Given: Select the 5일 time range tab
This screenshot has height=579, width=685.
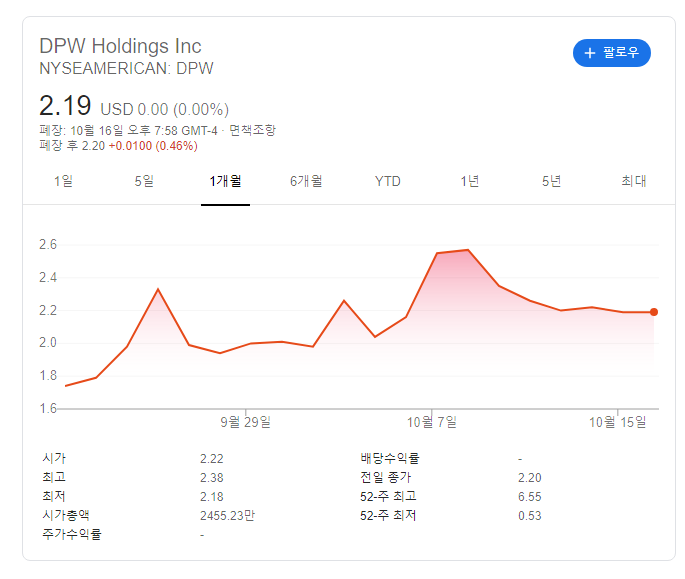Looking at the screenshot, I should 144,181.
